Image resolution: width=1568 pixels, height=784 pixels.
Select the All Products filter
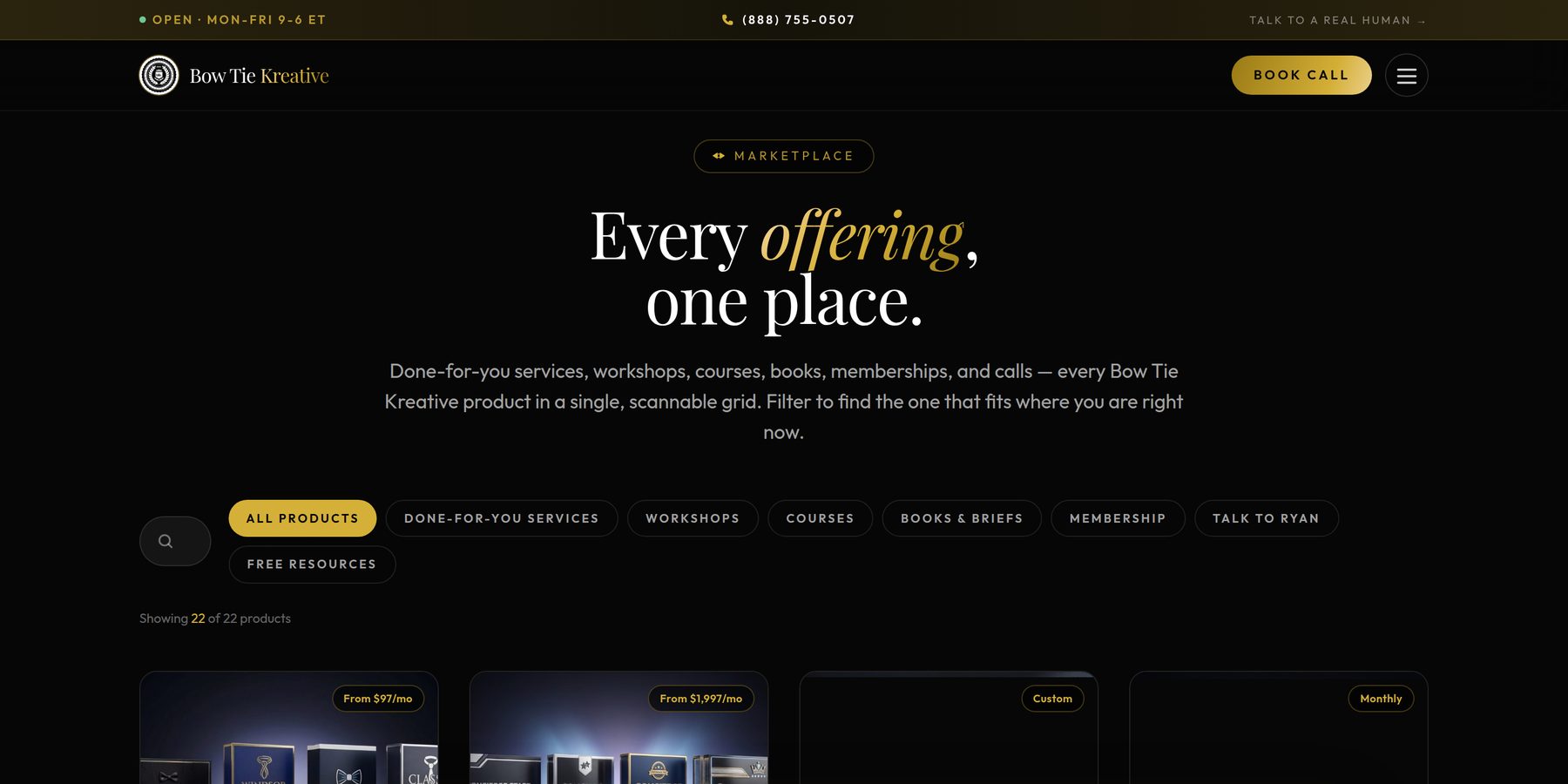click(302, 518)
